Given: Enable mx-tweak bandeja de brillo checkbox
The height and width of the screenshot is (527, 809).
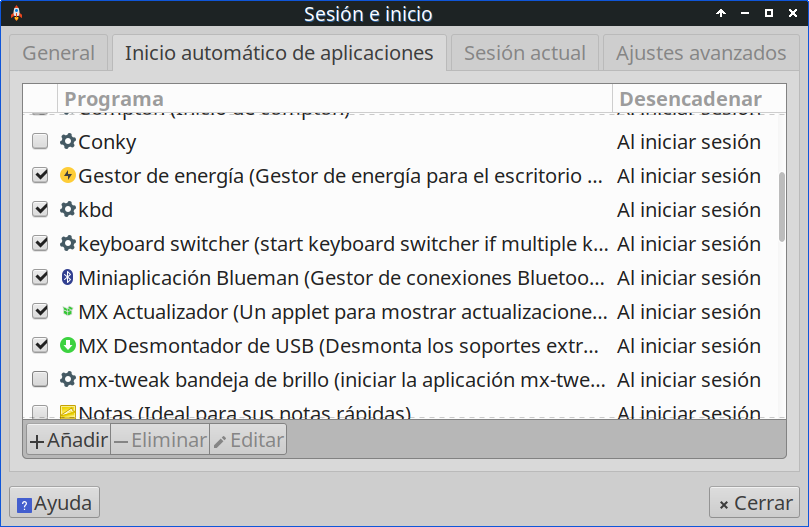Looking at the screenshot, I should 40,379.
